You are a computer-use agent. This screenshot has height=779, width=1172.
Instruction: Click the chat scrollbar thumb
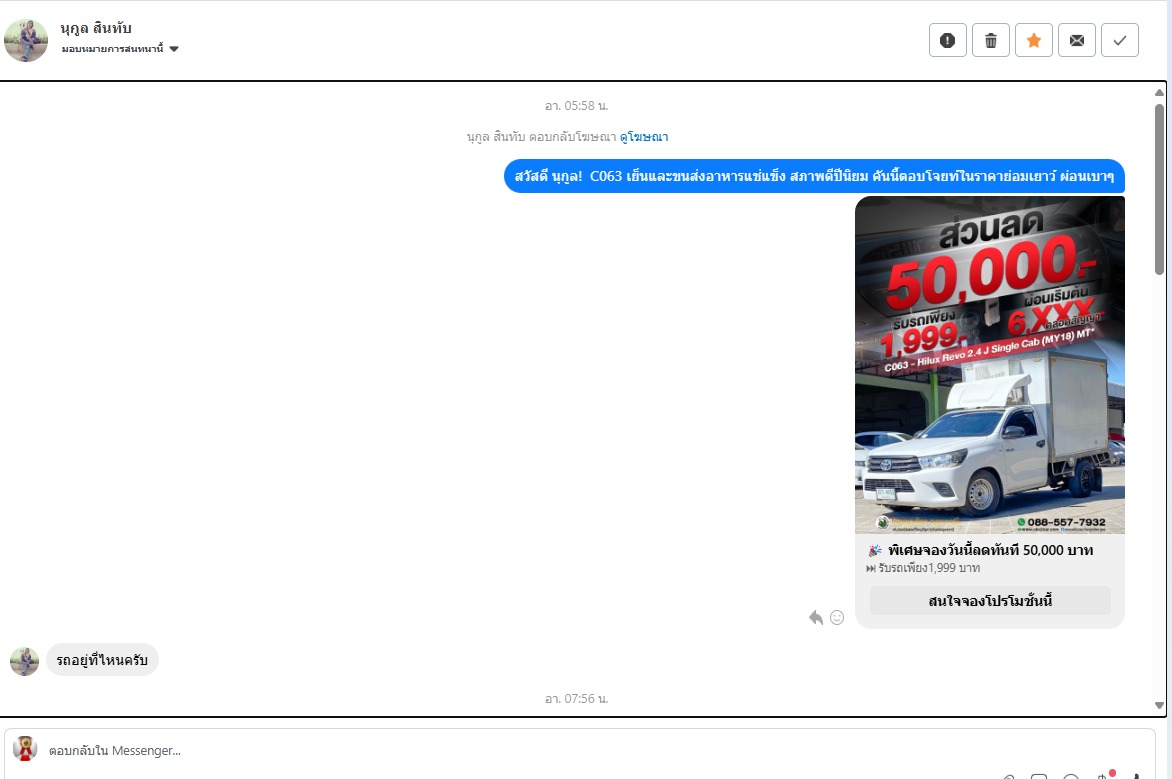pyautogui.click(x=1159, y=189)
